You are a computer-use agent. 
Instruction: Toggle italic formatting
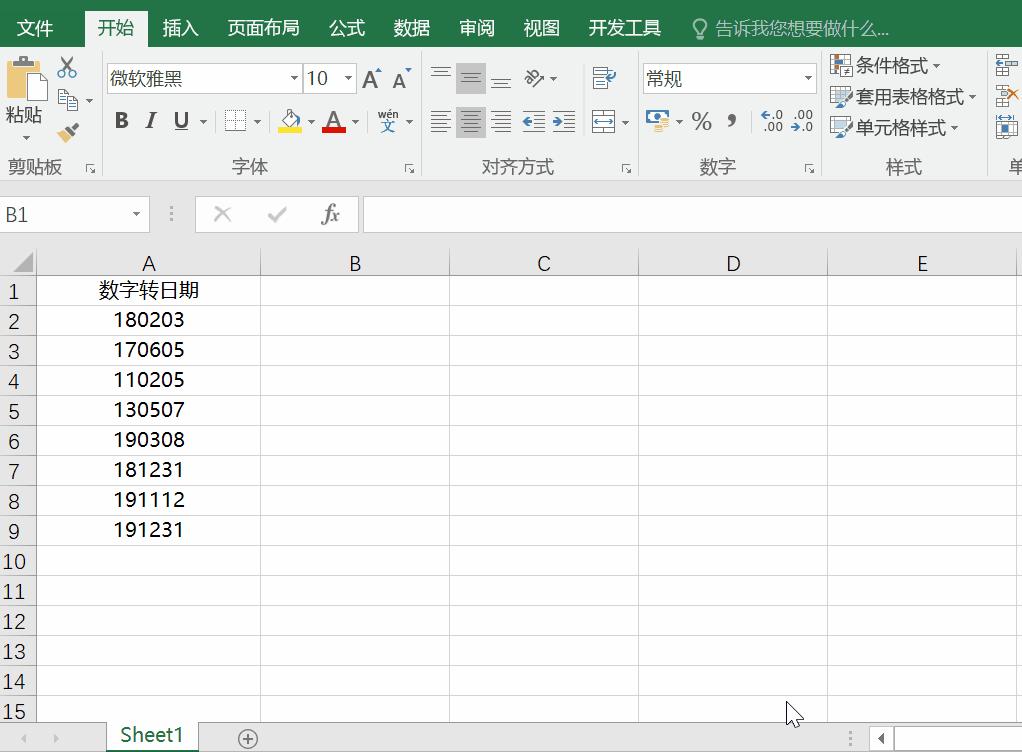click(151, 121)
